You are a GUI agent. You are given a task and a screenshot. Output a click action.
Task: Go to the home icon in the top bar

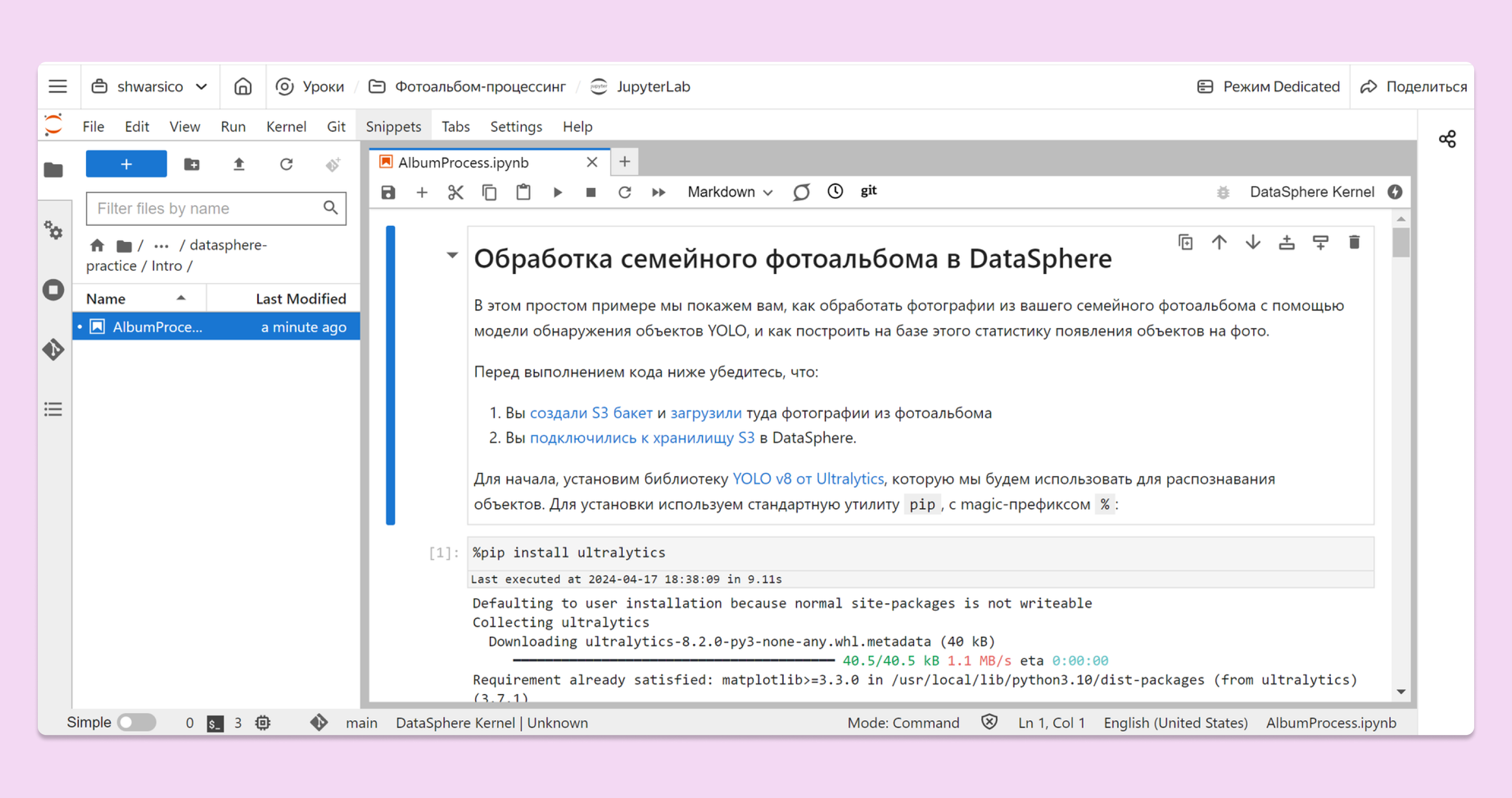coord(243,87)
